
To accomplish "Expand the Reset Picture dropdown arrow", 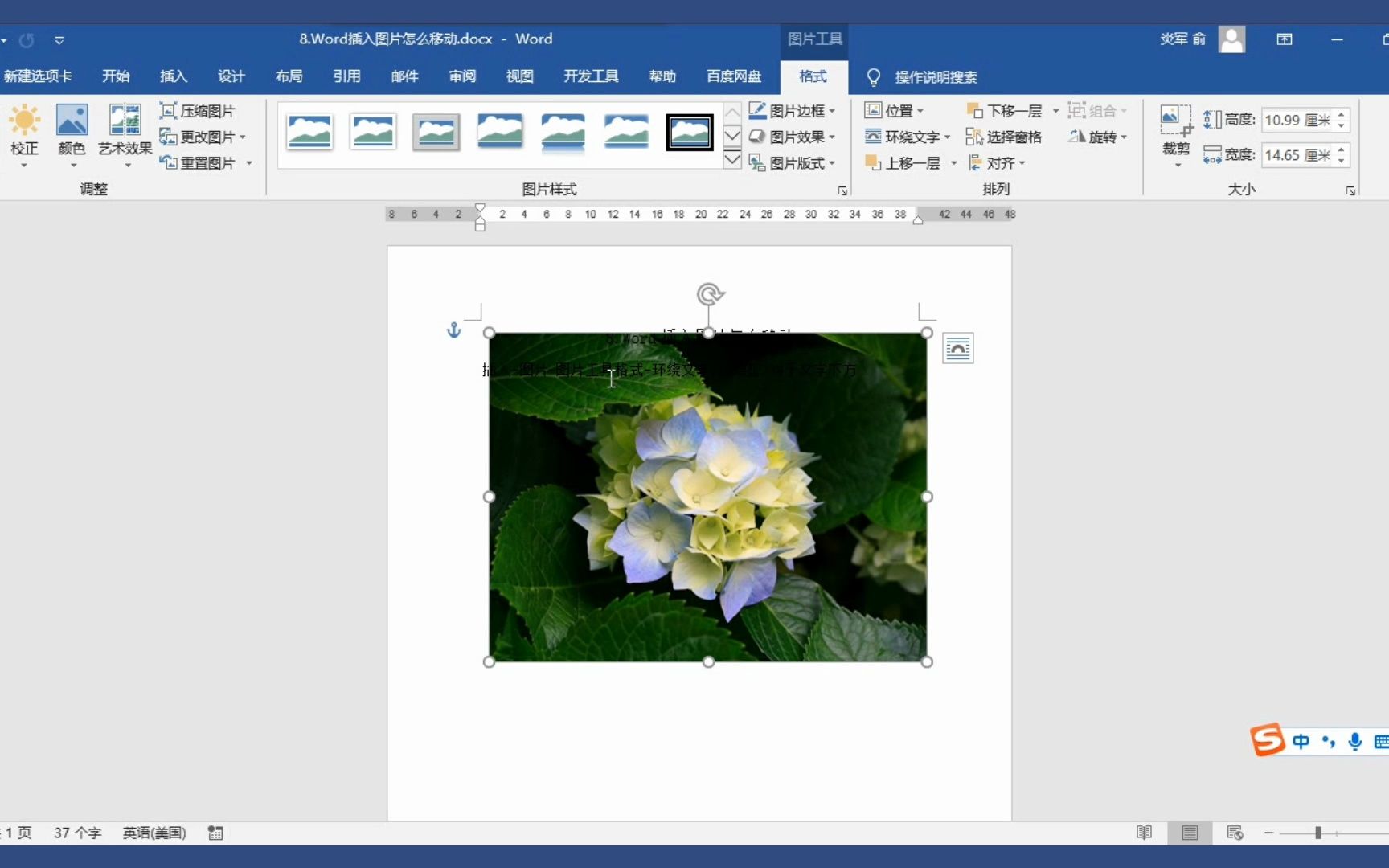I will 249,162.
